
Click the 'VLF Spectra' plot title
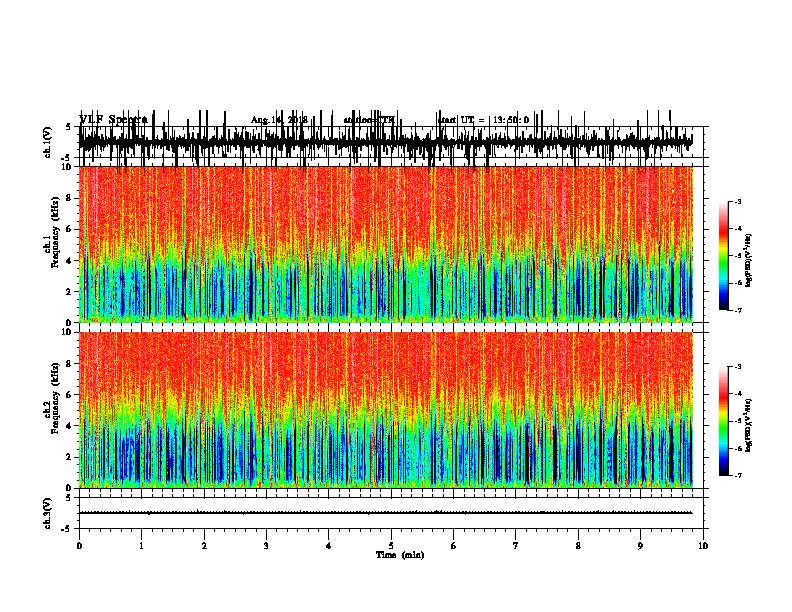113,120
